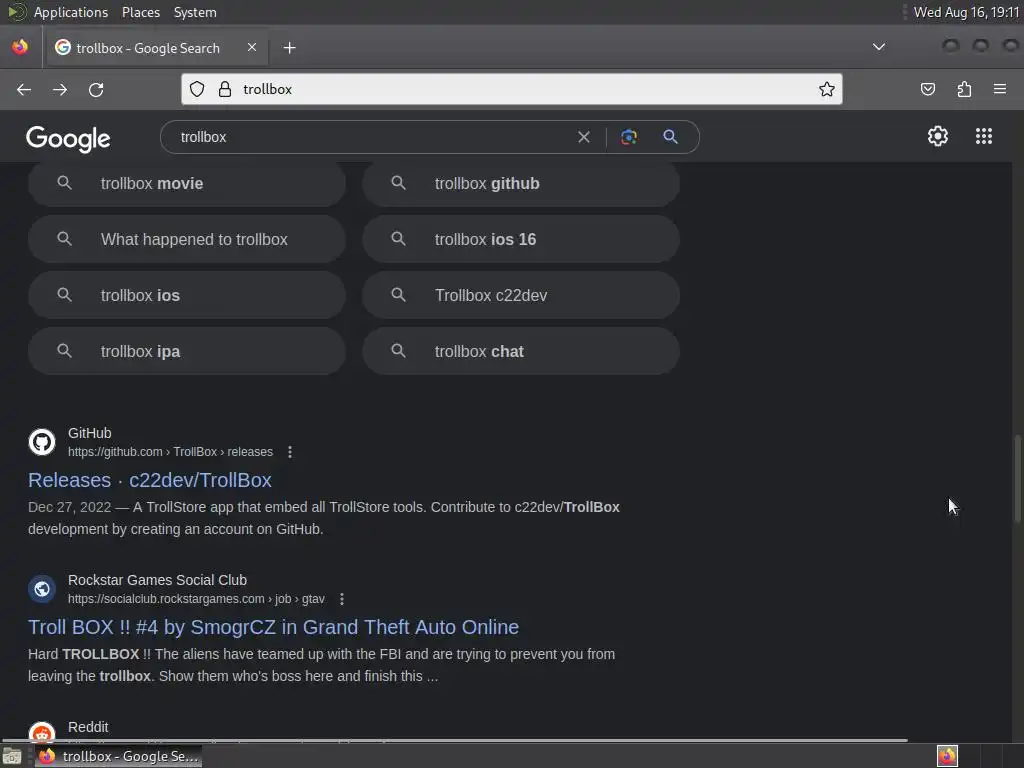This screenshot has width=1024, height=768.
Task: Clear the Google search box text
Action: [584, 137]
